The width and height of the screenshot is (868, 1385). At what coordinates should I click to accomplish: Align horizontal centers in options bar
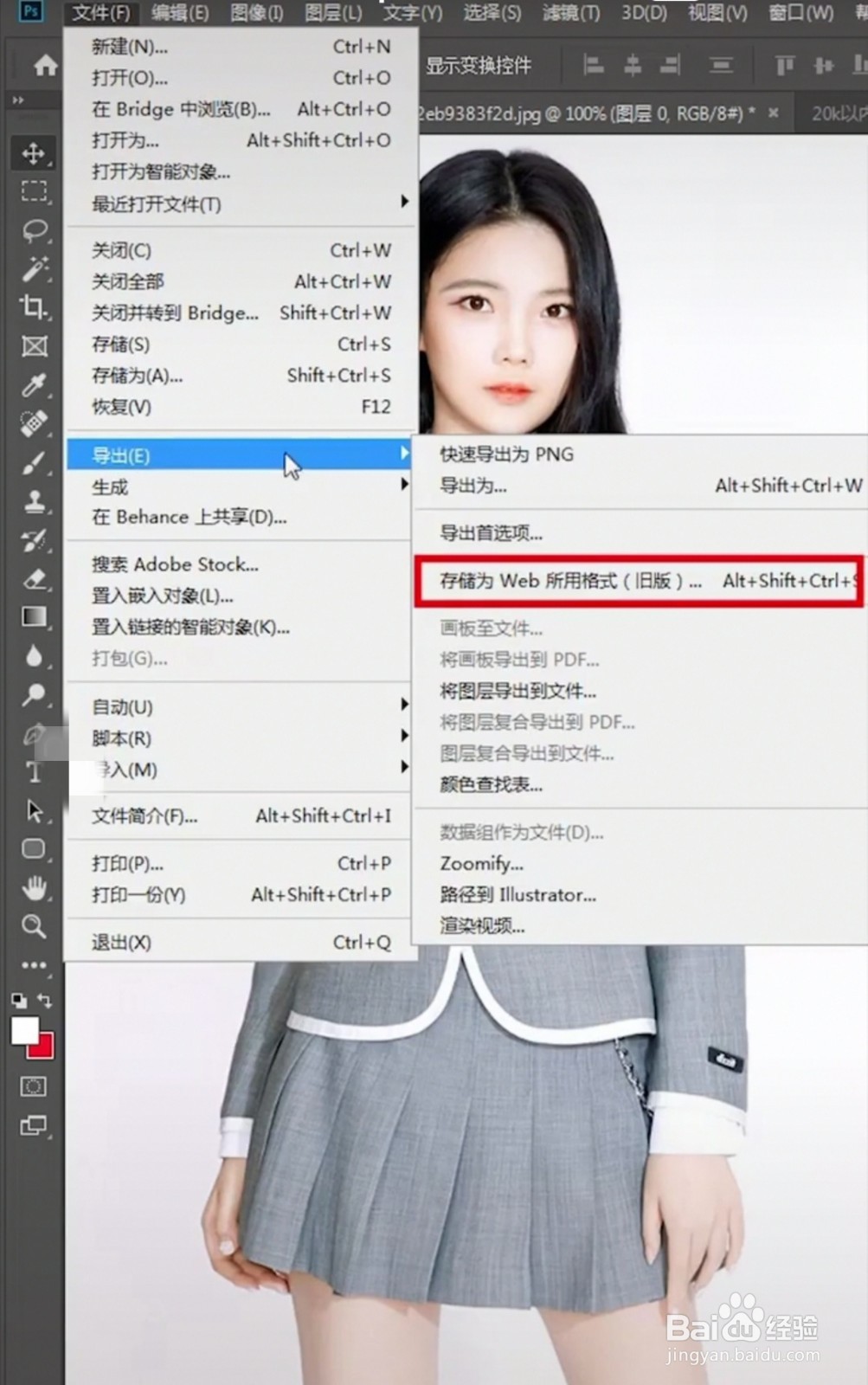point(633,65)
